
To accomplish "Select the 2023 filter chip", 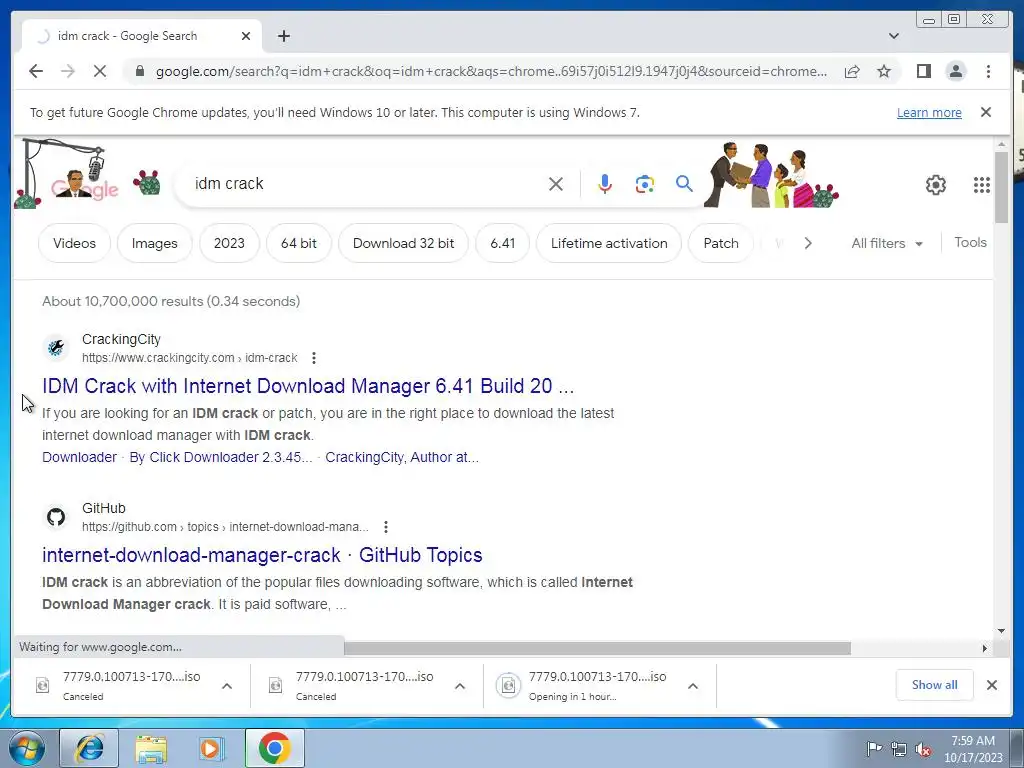I will 229,243.
